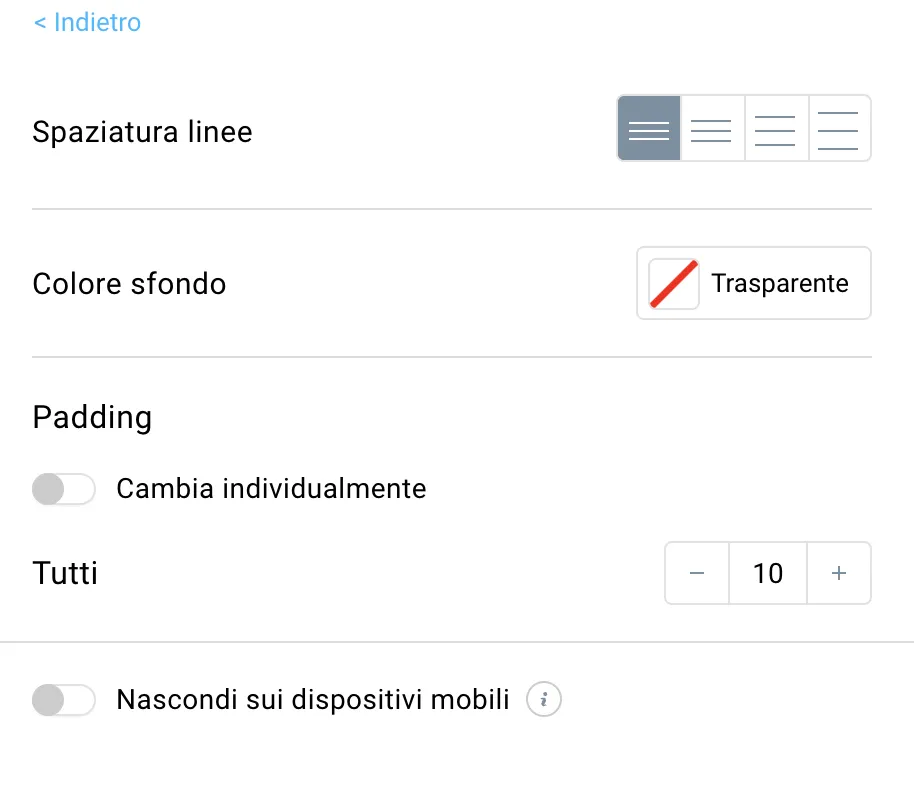This screenshot has height=792, width=914.
Task: Click the Tutti padding label
Action: 65,573
